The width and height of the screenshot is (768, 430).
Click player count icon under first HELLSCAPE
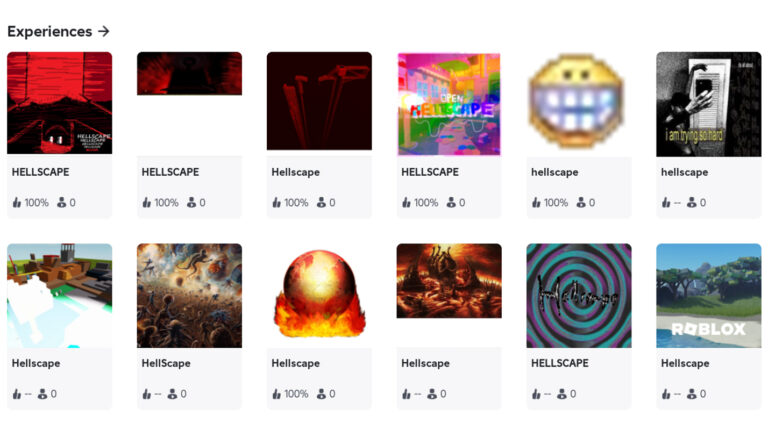pyautogui.click(x=62, y=202)
